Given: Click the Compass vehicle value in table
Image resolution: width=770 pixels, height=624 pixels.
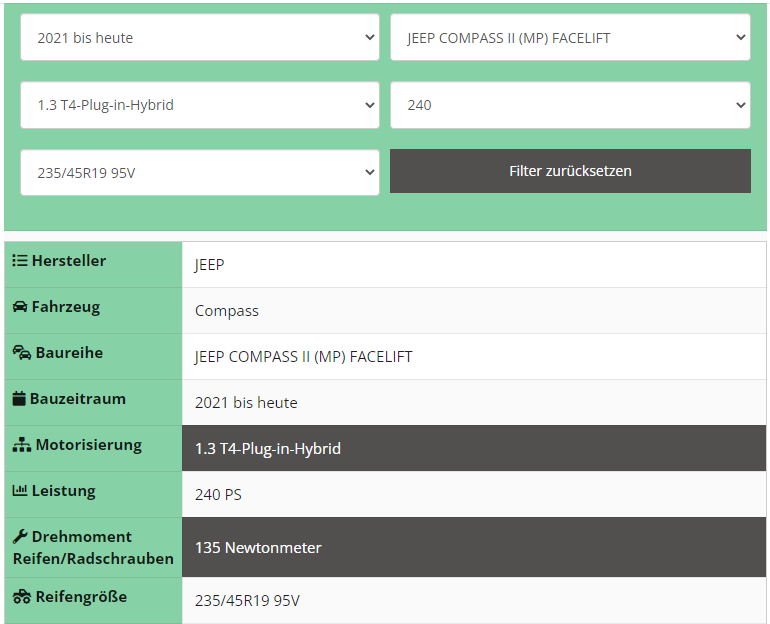Looking at the screenshot, I should (227, 311).
